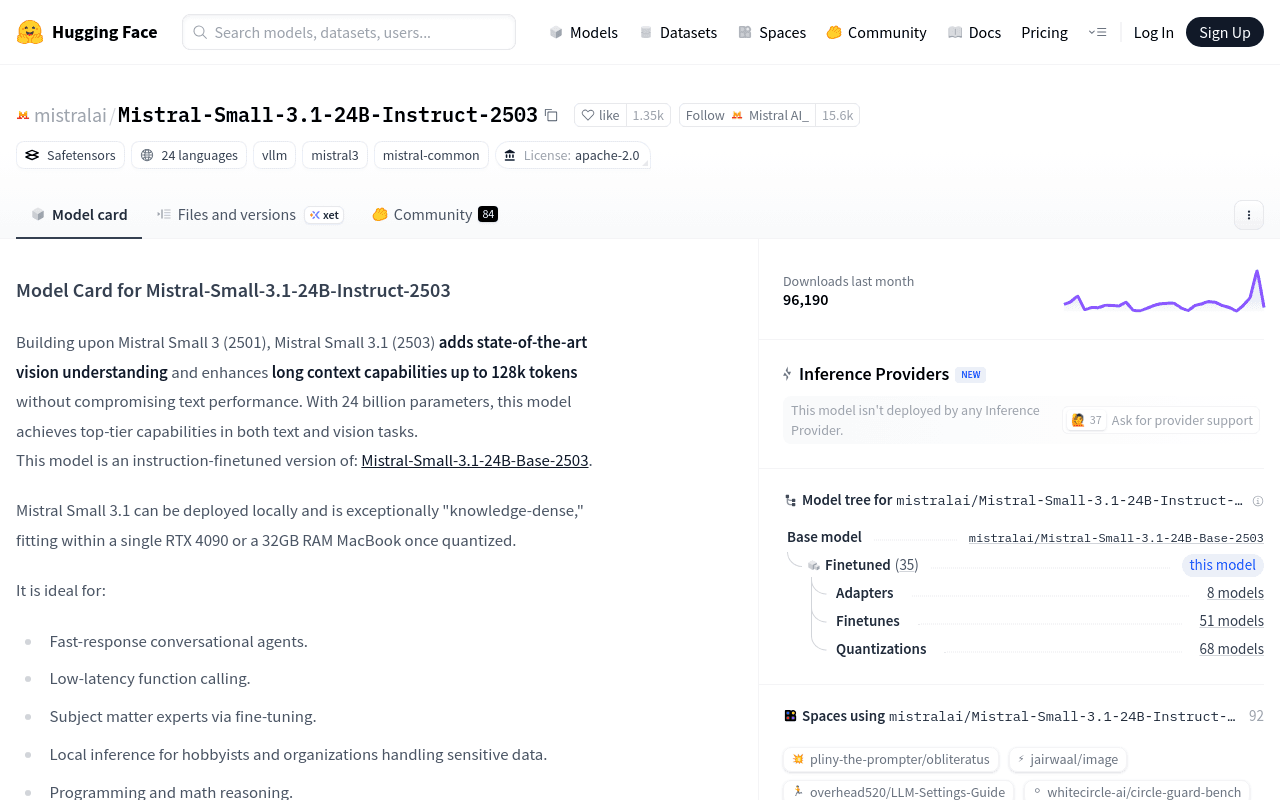The height and width of the screenshot is (800, 1280).
Task: Select the 24 languages globe tag
Action: pyautogui.click(x=189, y=155)
